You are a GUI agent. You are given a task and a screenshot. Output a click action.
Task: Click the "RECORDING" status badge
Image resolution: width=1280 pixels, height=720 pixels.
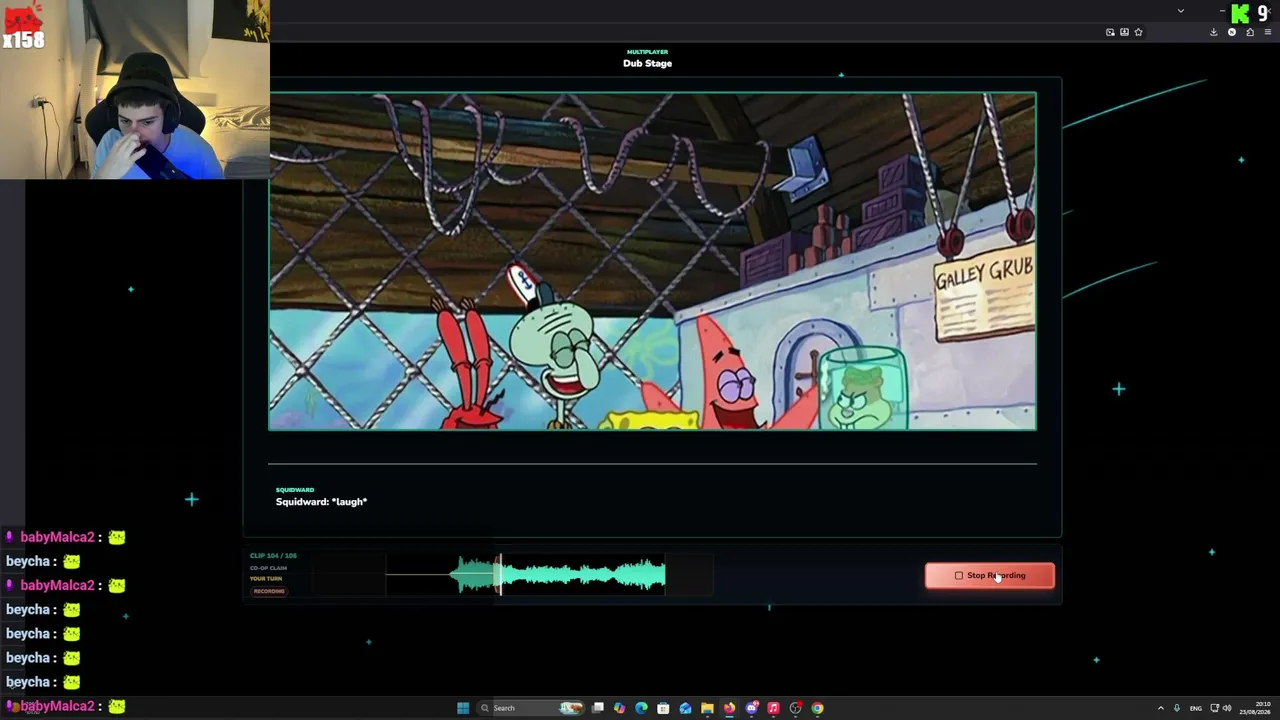(269, 591)
